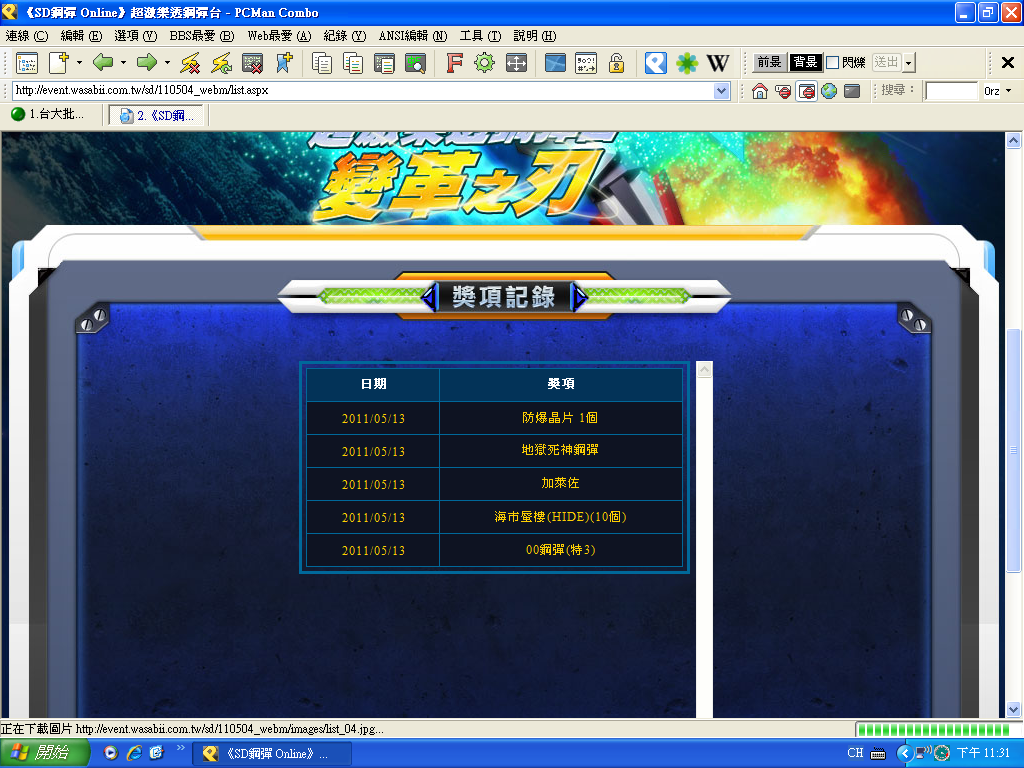
Task: Click the page scrollbar up arrow
Action: point(1013,140)
